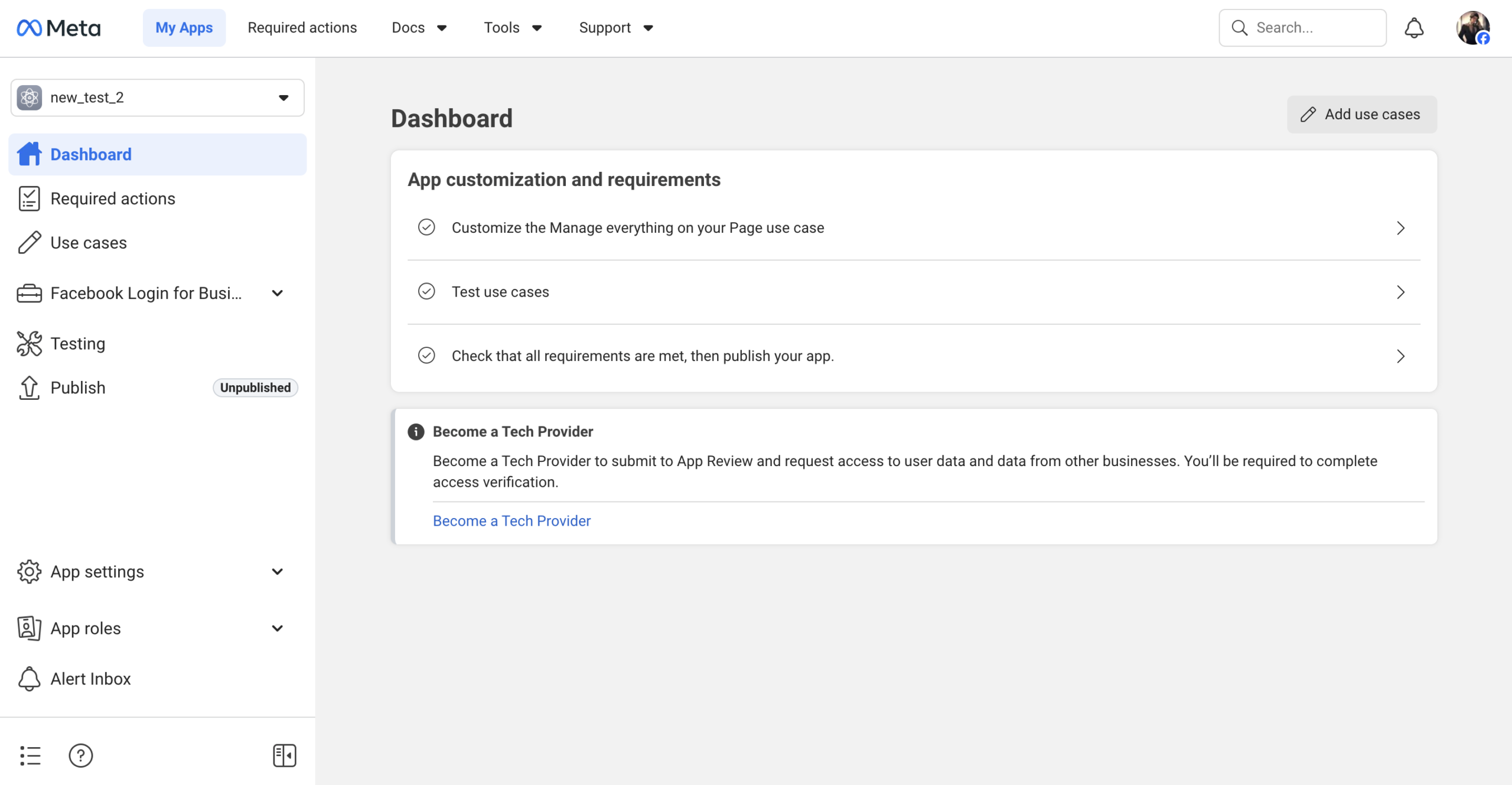Open Required actions in top navigation

(x=302, y=28)
